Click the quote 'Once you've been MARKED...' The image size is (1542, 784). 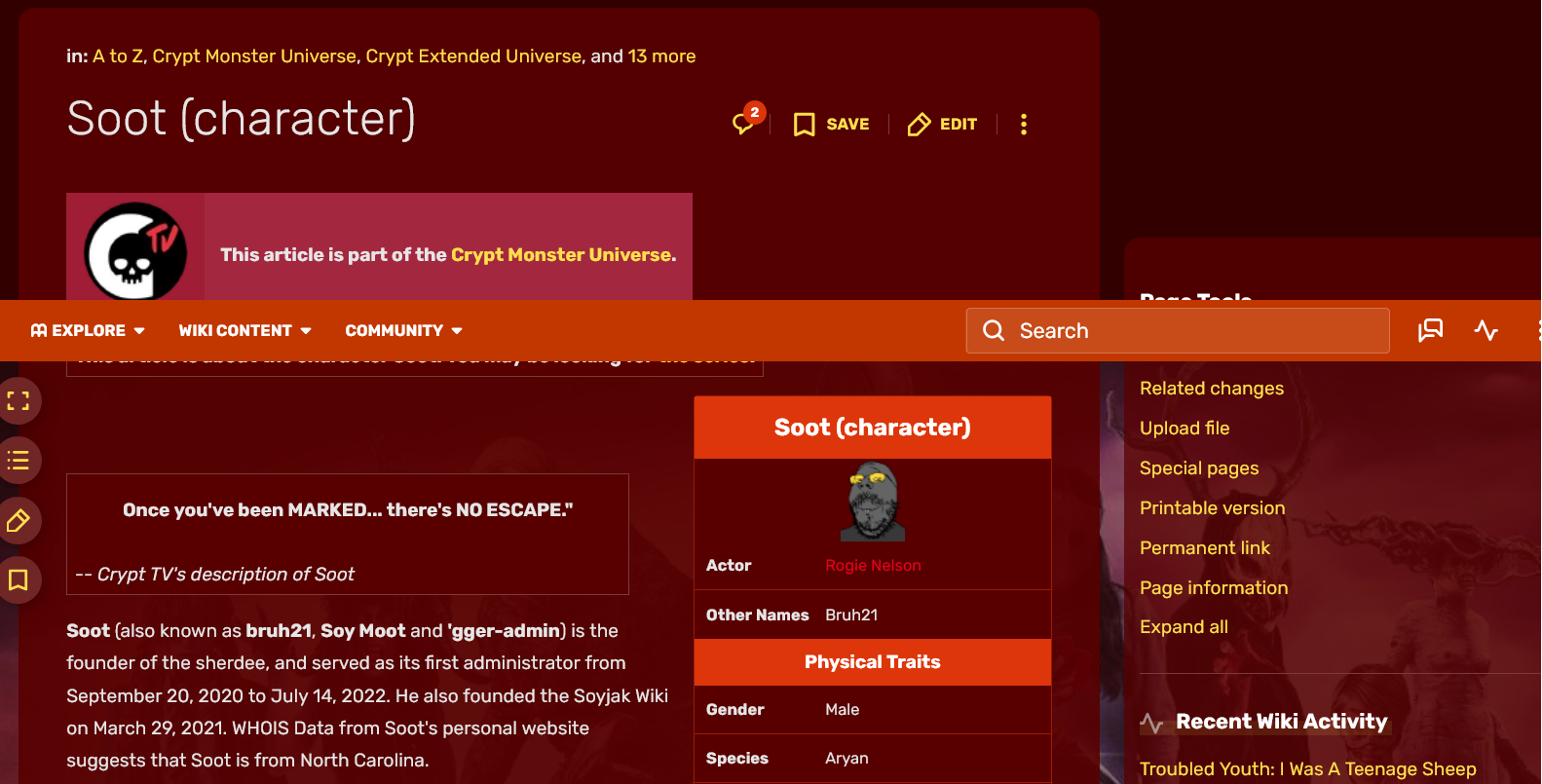pyautogui.click(x=348, y=510)
